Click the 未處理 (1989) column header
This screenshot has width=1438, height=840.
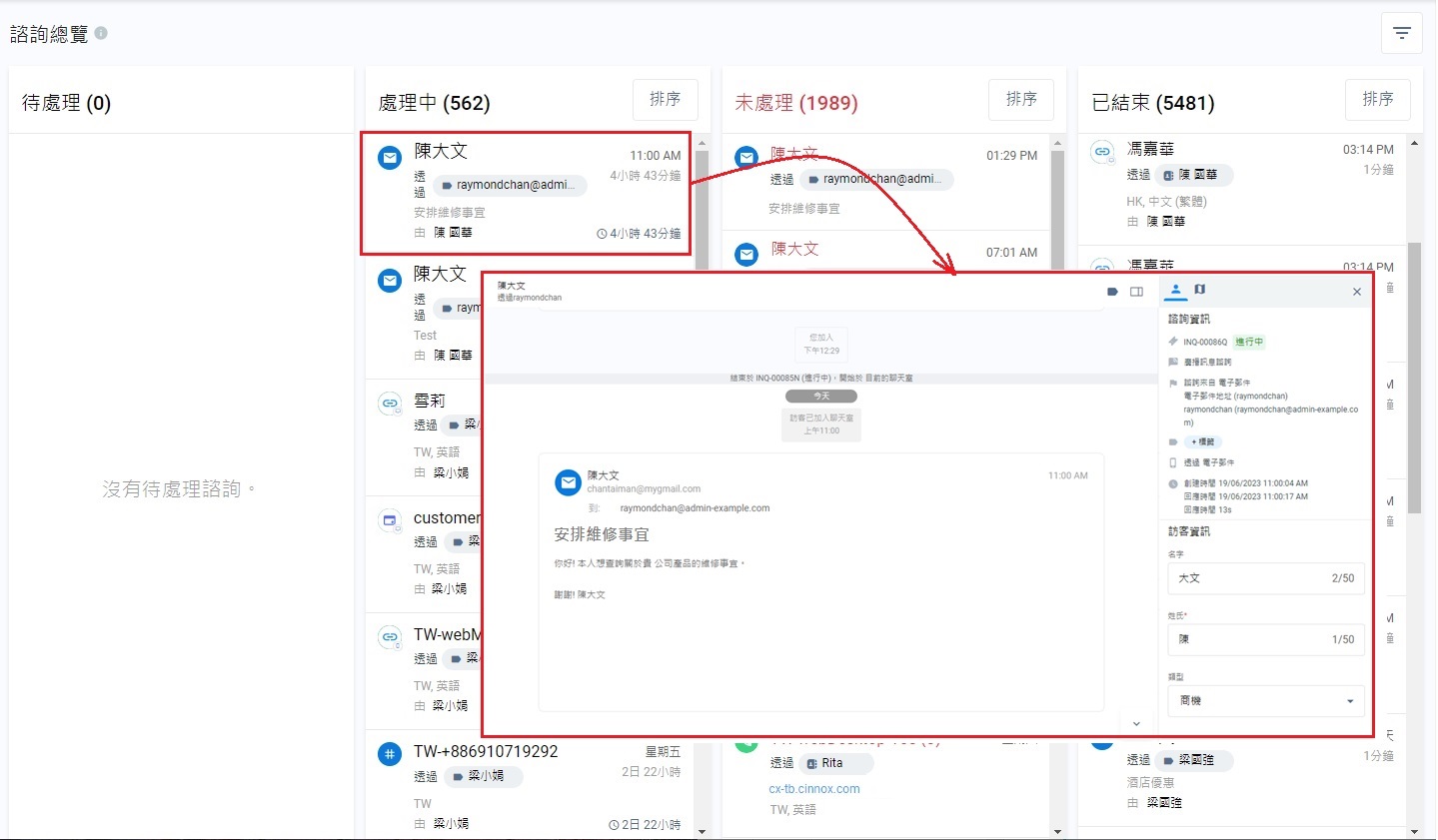click(796, 103)
